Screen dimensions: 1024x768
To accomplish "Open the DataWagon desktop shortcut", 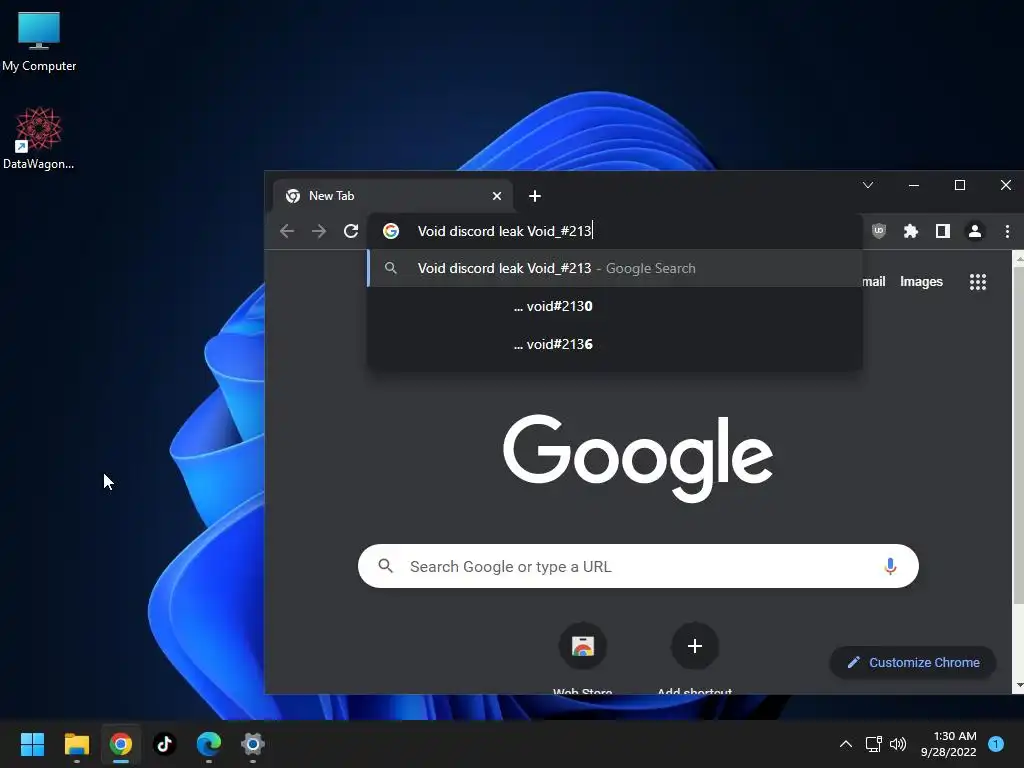I will [x=39, y=138].
